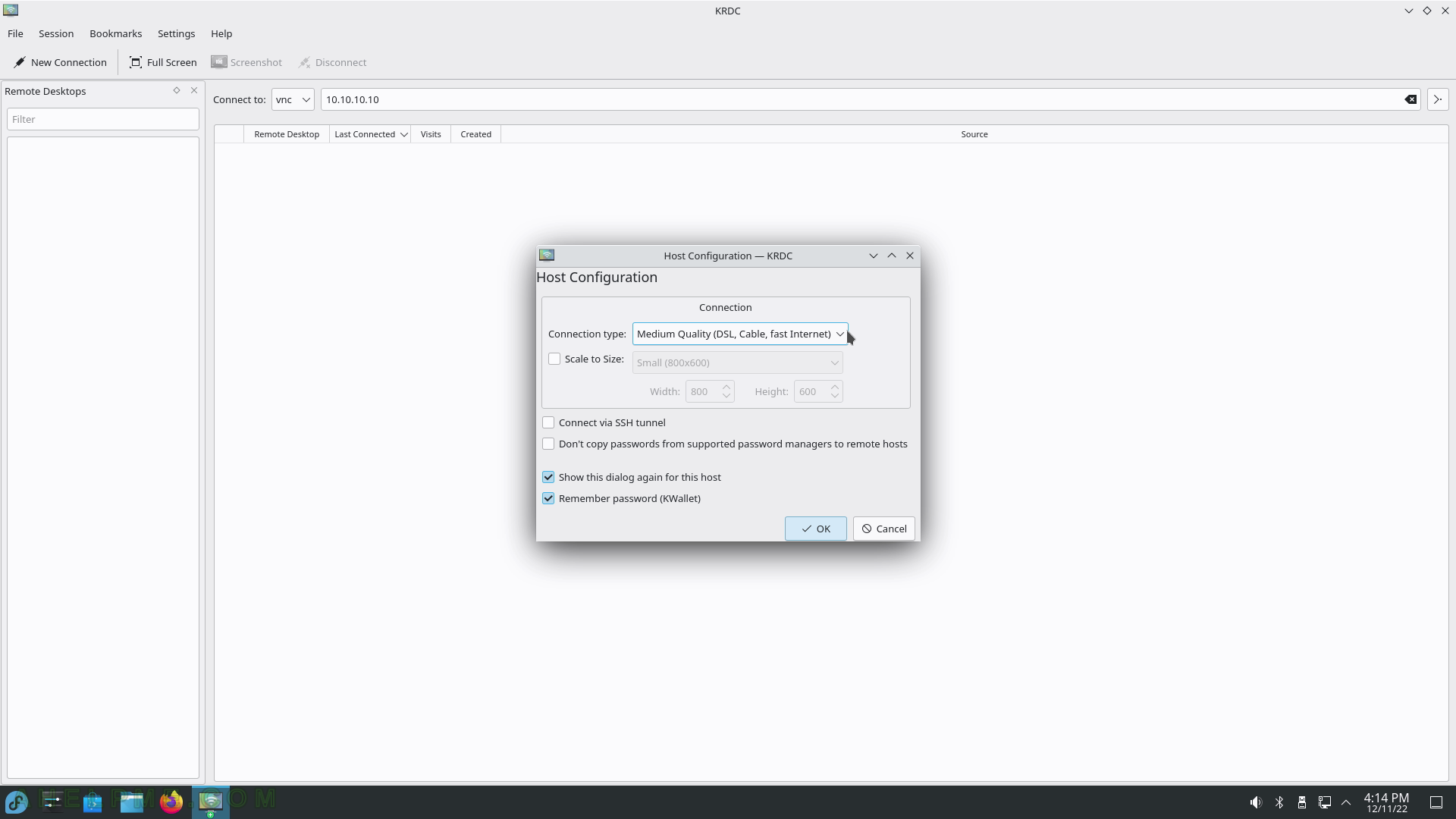Open the Fedora application launcher
The height and width of the screenshot is (819, 1456).
[x=17, y=802]
